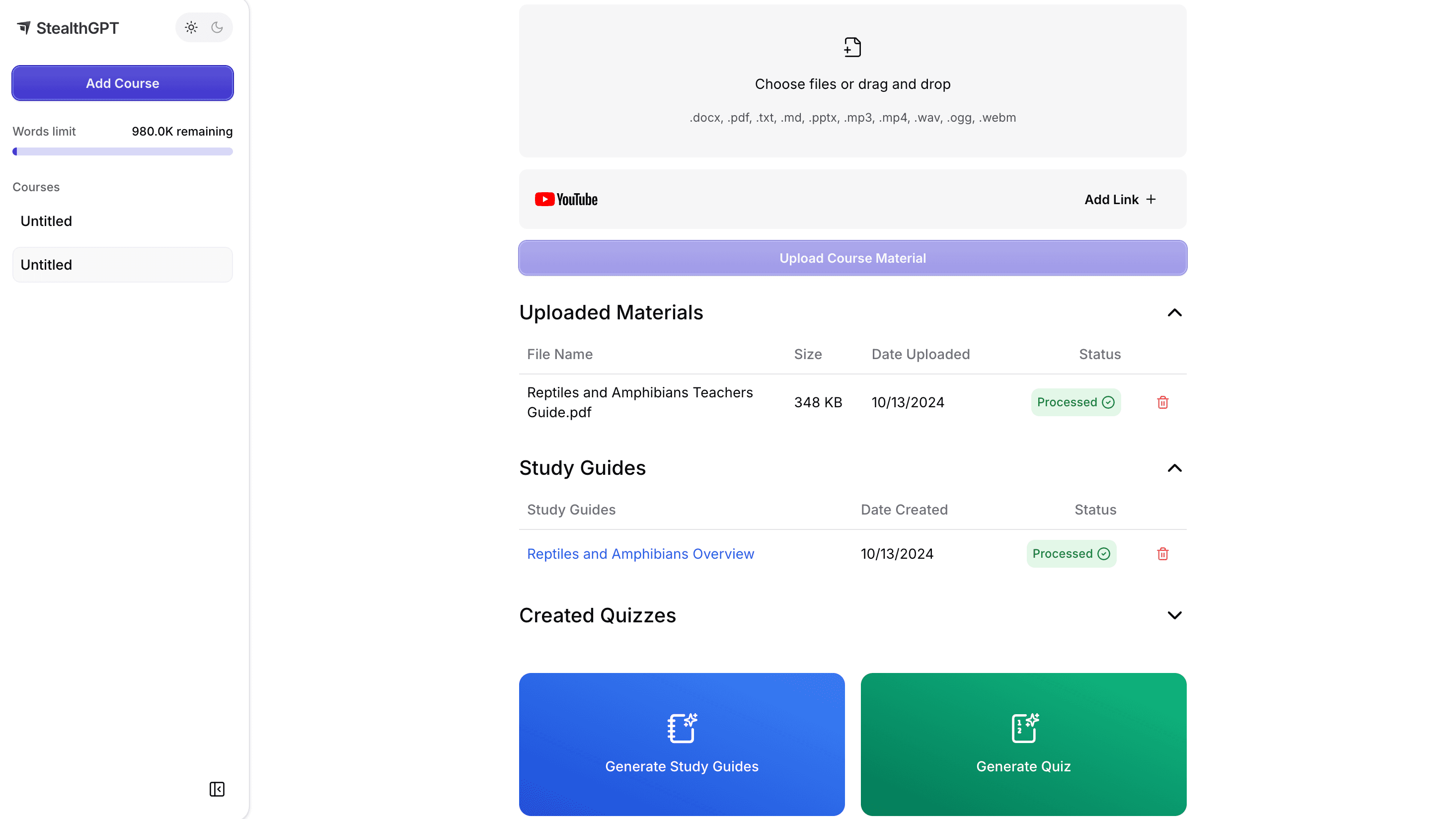Open Reptiles and Amphibians Overview link
The height and width of the screenshot is (819, 1456).
(x=640, y=554)
